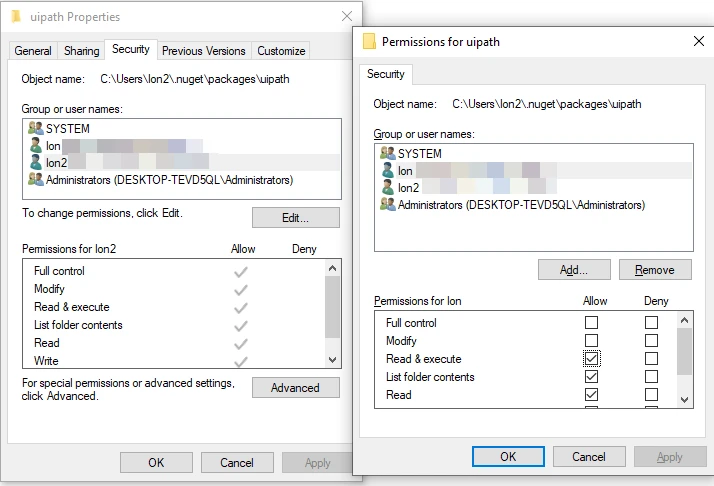Remove the selected user

655,270
